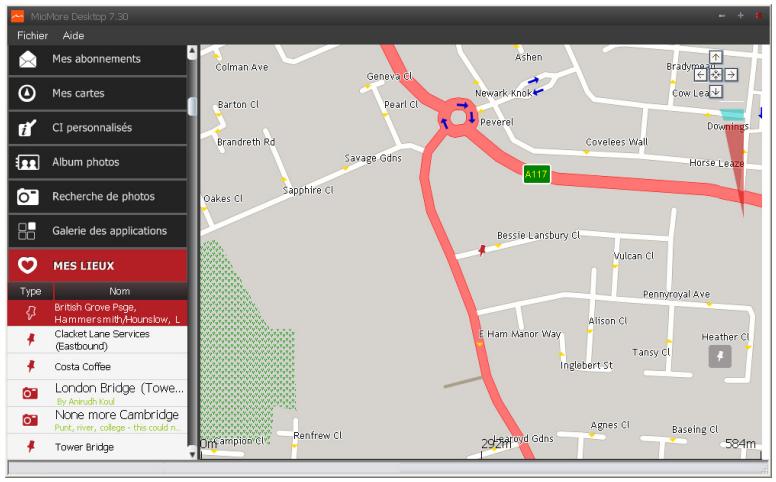
Task: Open the Aide menu
Action: pyautogui.click(x=73, y=36)
